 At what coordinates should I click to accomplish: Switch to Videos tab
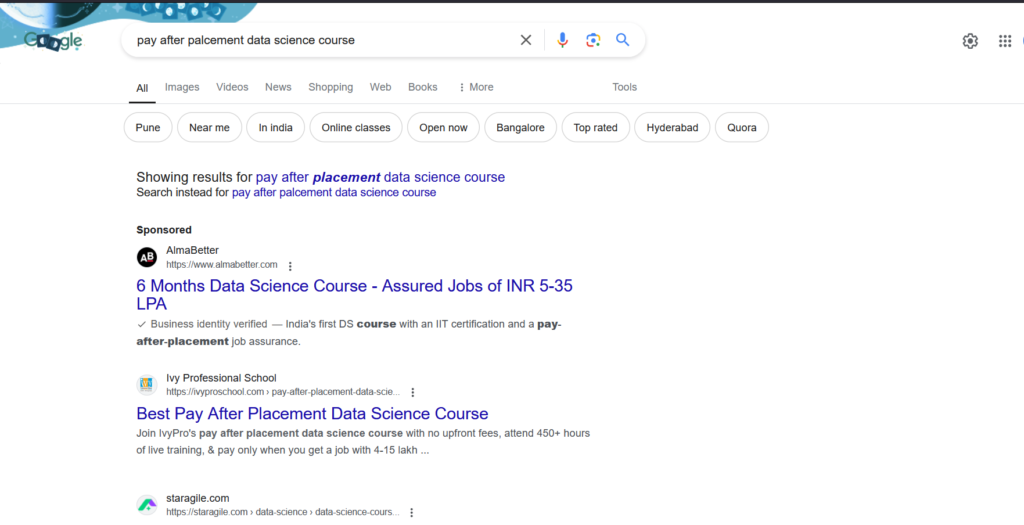pos(232,87)
